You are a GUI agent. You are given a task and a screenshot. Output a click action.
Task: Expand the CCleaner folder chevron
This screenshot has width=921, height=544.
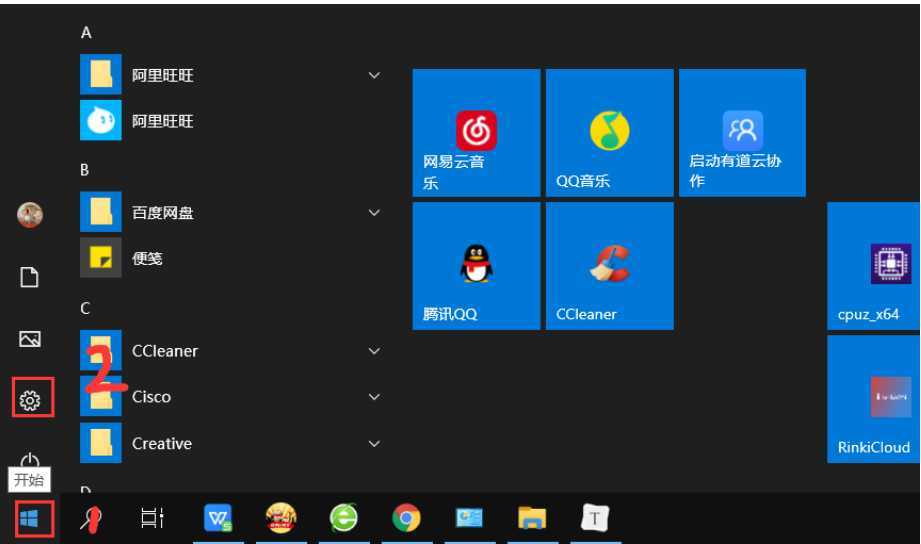374,351
